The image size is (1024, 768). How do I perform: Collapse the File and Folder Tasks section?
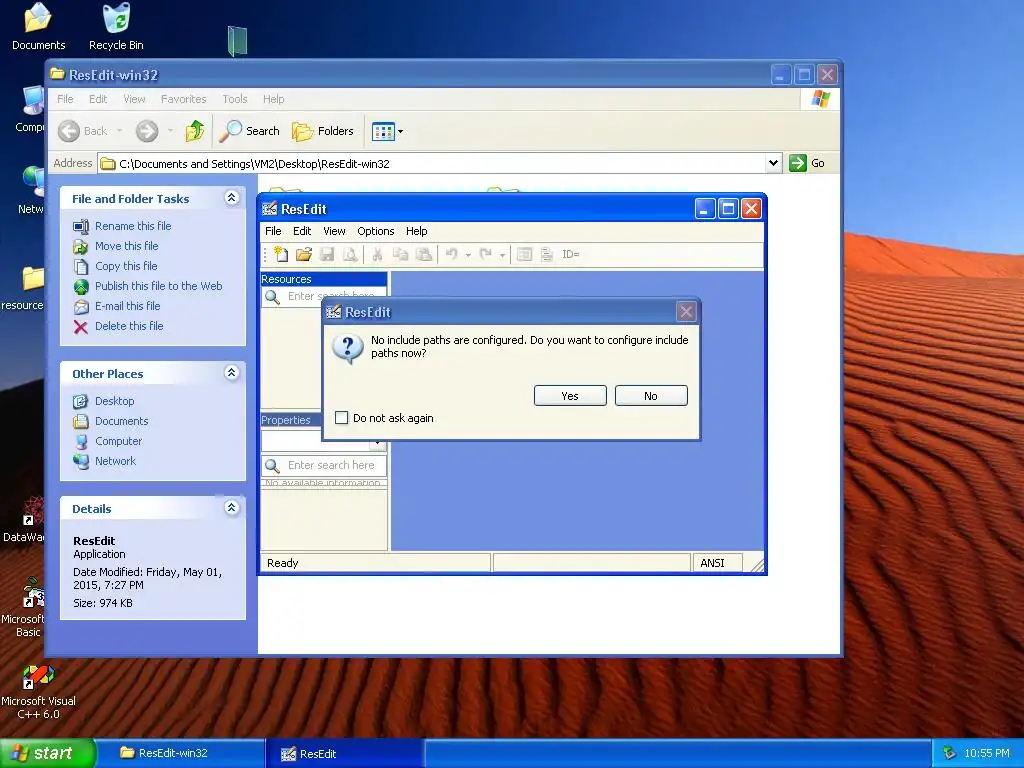coord(231,197)
